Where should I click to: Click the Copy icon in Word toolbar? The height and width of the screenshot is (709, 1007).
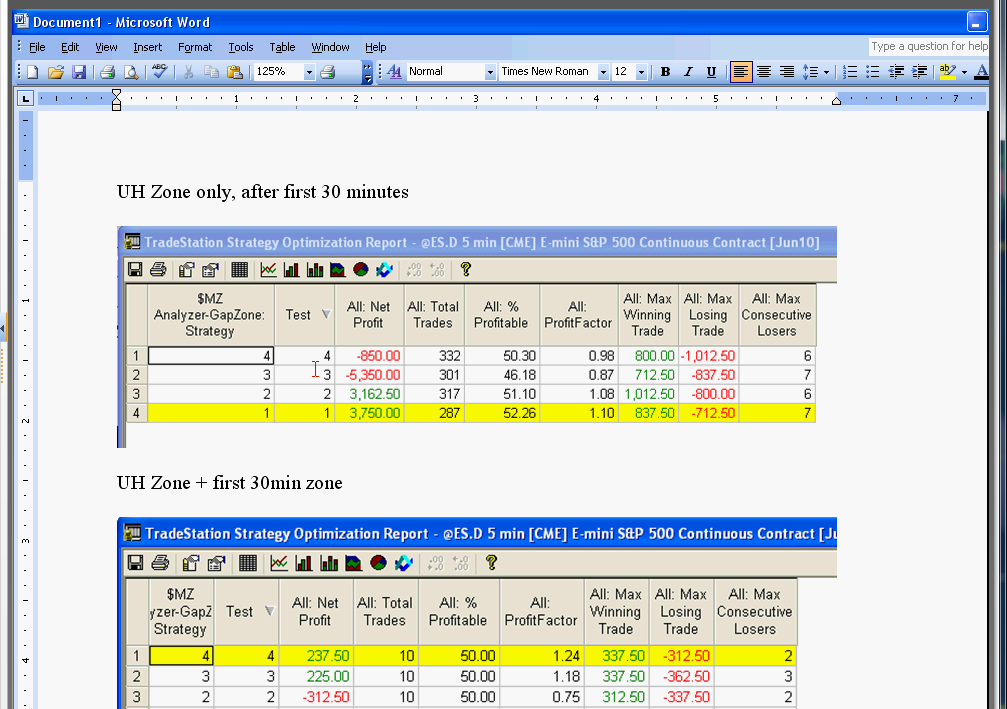211,72
